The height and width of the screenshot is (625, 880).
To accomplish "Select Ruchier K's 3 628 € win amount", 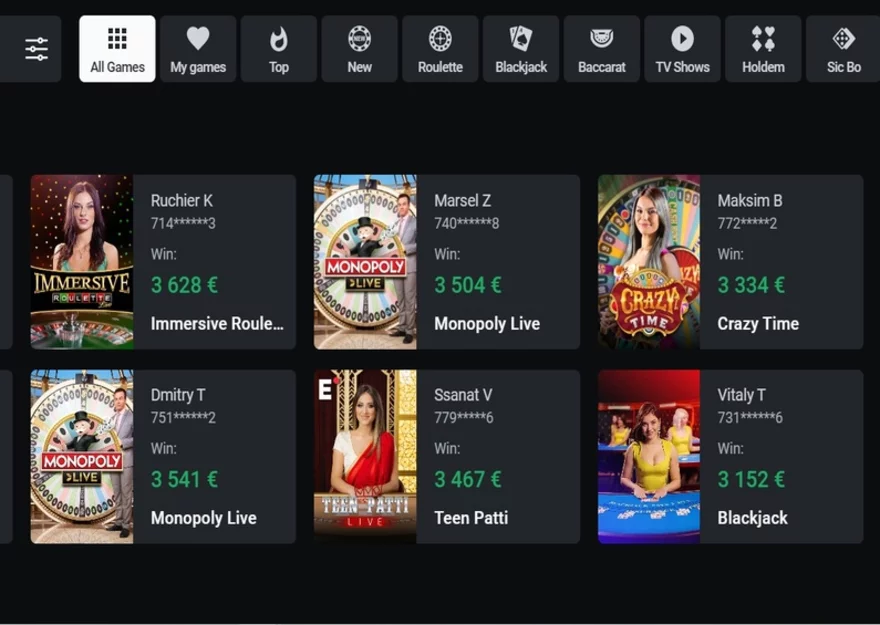I will [184, 285].
